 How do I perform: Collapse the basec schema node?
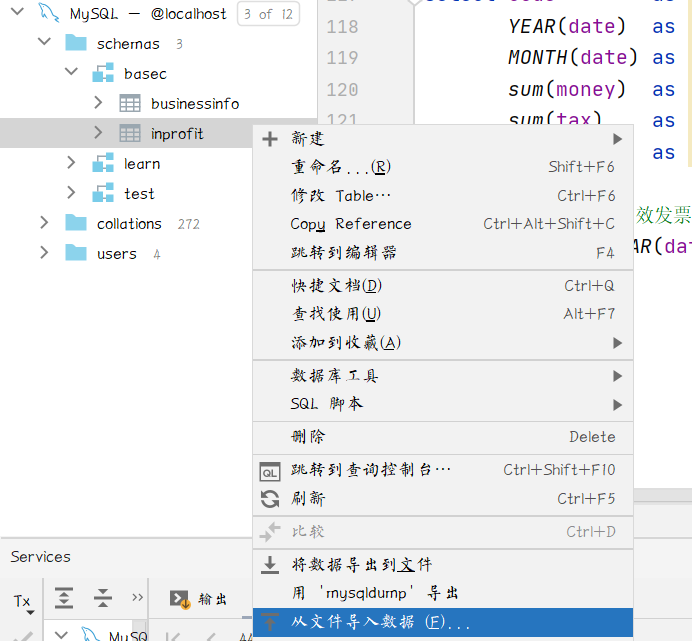tap(71, 72)
